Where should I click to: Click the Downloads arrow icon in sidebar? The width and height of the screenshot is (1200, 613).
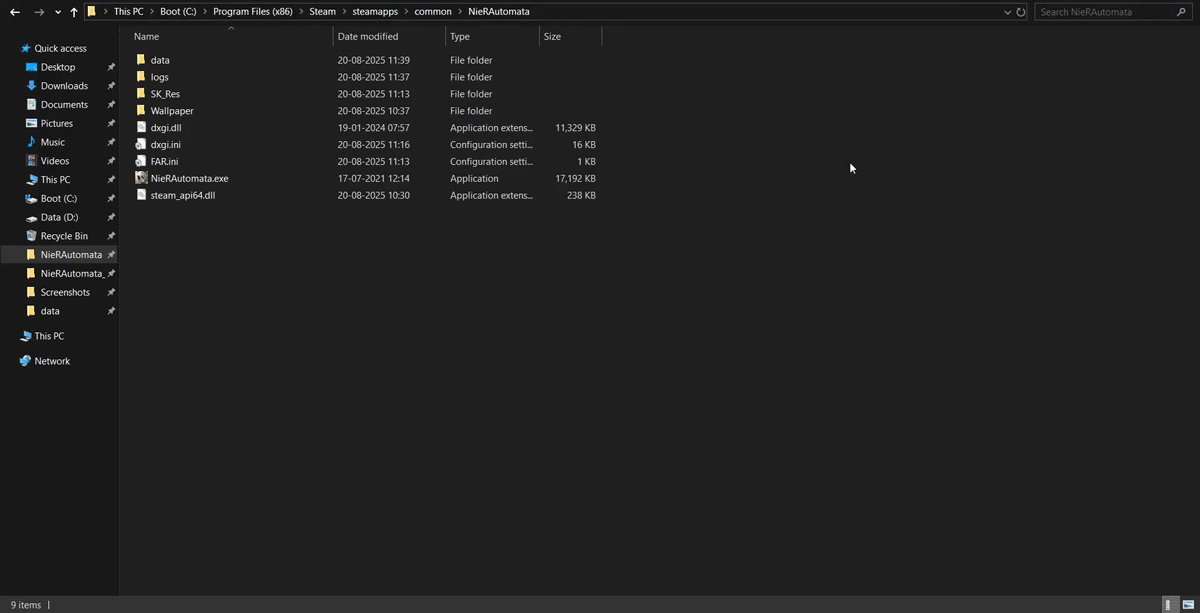click(31, 86)
